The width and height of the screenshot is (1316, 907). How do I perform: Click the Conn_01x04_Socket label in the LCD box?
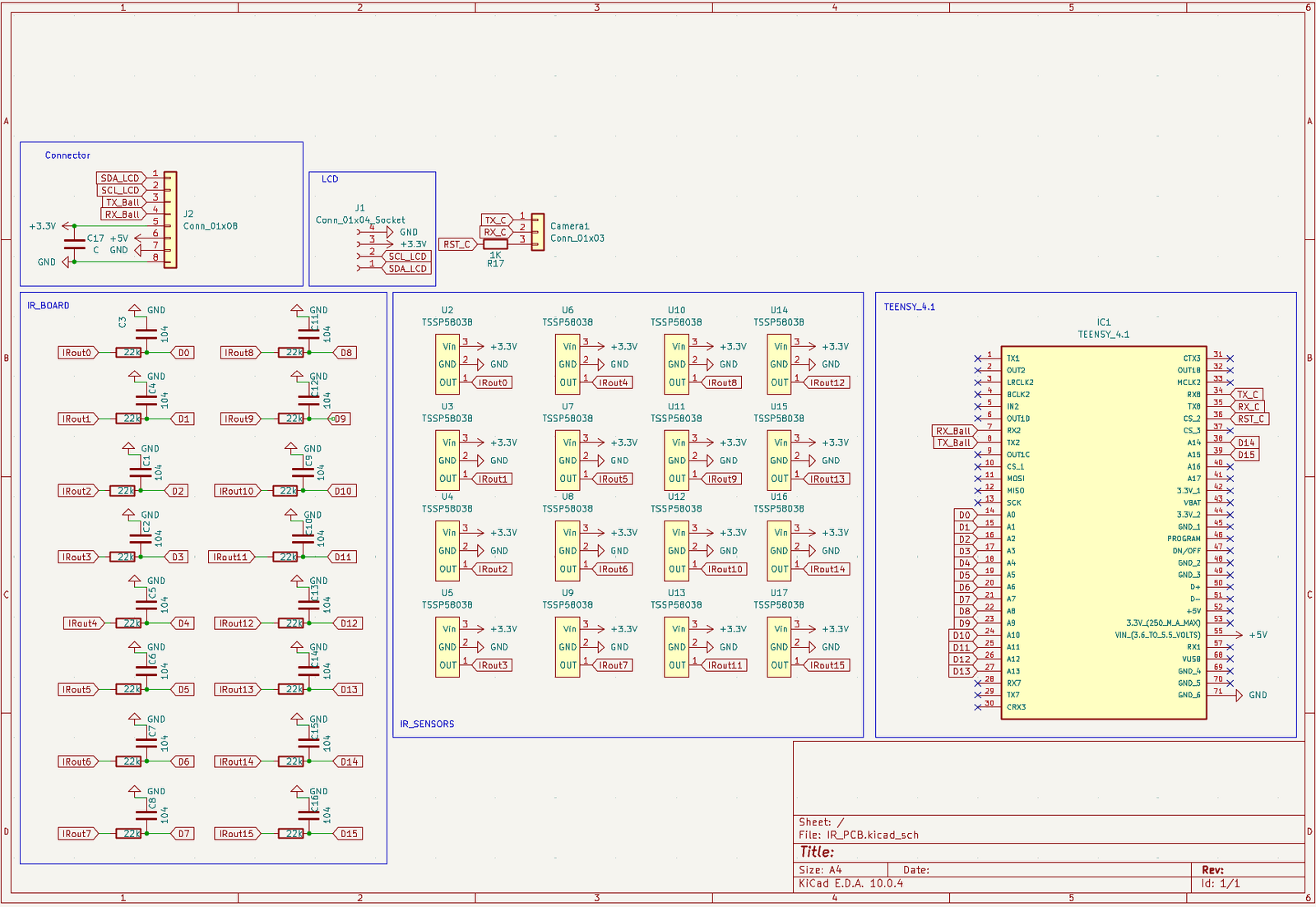coord(360,220)
